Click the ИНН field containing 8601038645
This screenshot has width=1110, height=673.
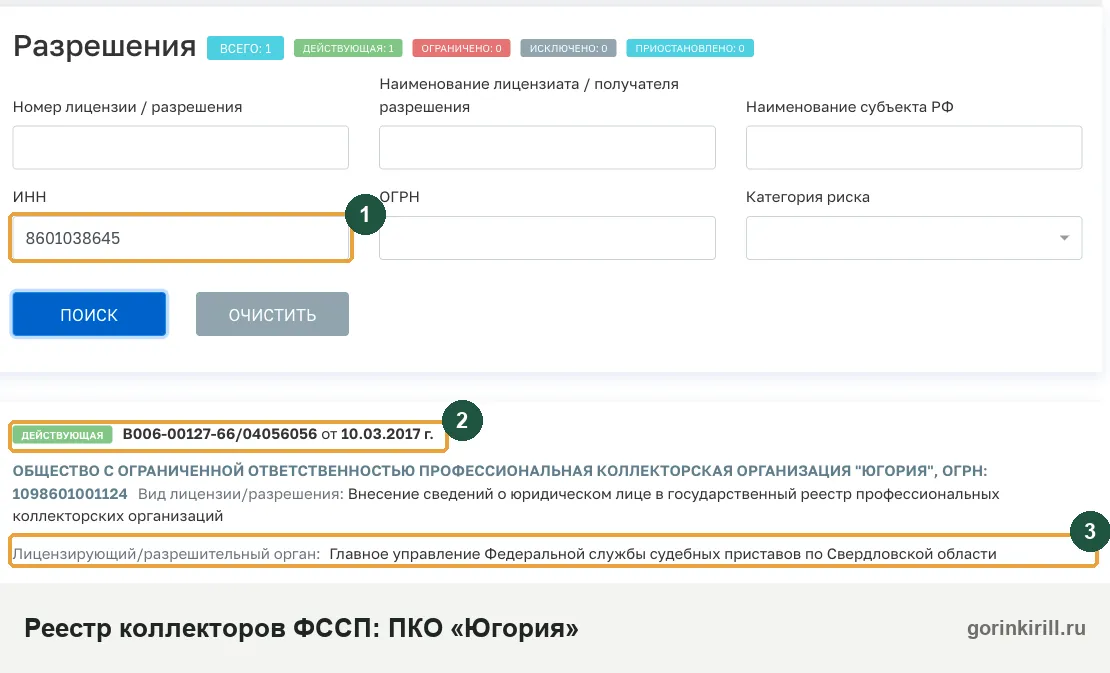181,238
